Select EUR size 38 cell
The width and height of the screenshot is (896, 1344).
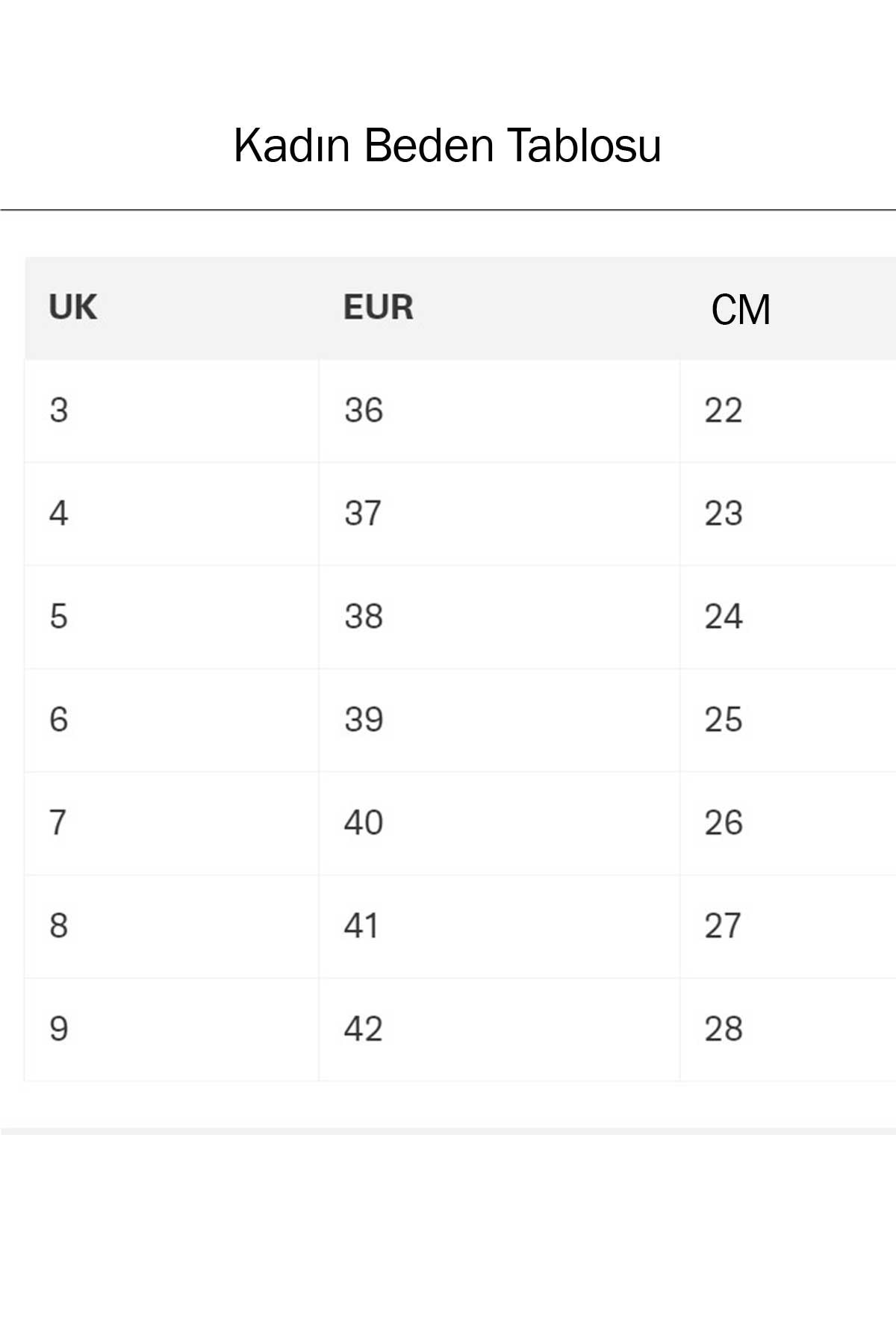coord(364,616)
